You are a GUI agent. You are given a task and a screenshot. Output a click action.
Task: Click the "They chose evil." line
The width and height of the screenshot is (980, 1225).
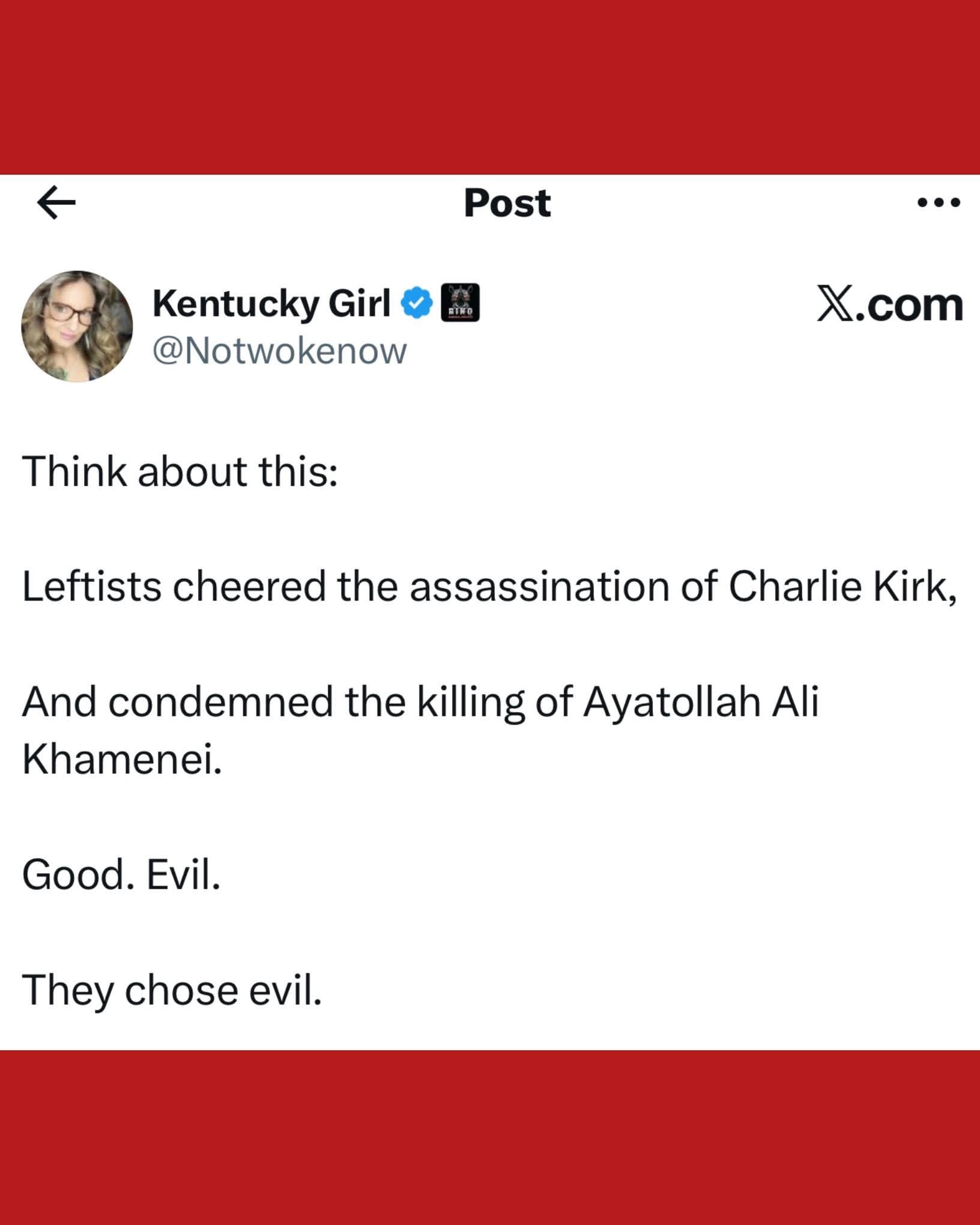tap(172, 990)
